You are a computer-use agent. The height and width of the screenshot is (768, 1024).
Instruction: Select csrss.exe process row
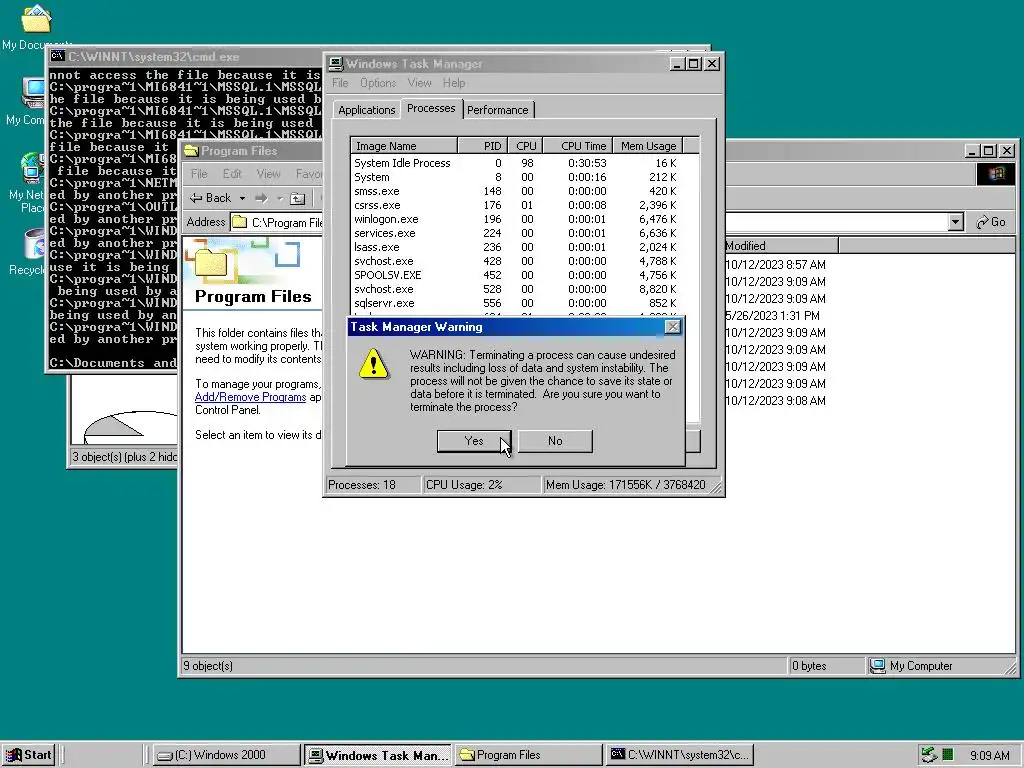tap(516, 205)
